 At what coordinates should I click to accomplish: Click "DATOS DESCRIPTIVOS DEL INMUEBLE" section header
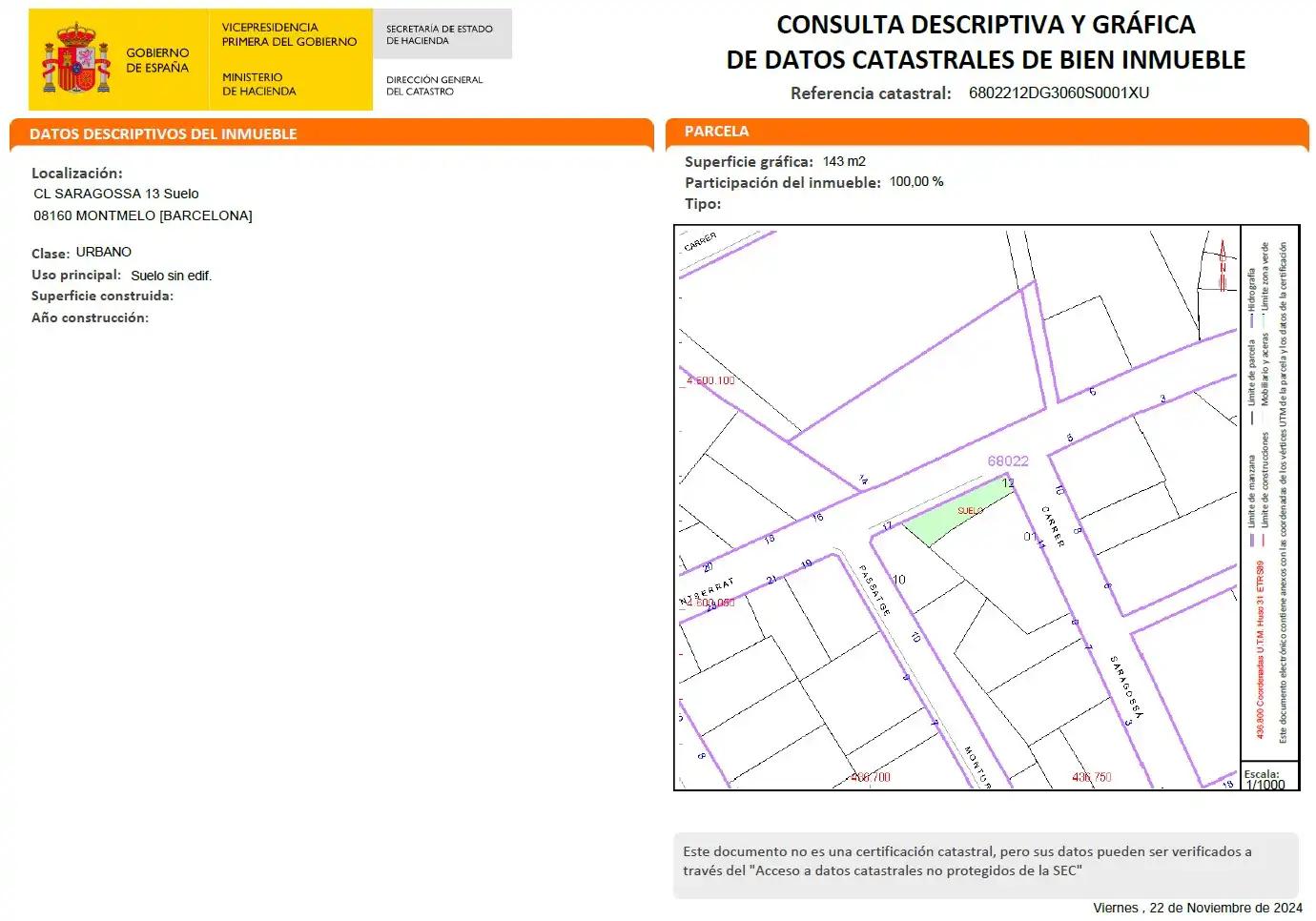pyautogui.click(x=163, y=134)
